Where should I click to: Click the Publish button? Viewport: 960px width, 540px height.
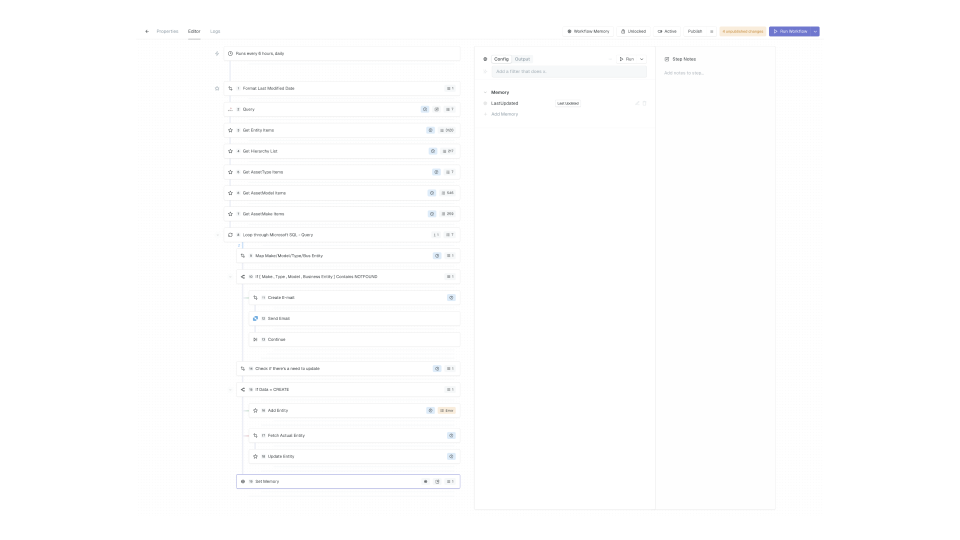click(695, 31)
